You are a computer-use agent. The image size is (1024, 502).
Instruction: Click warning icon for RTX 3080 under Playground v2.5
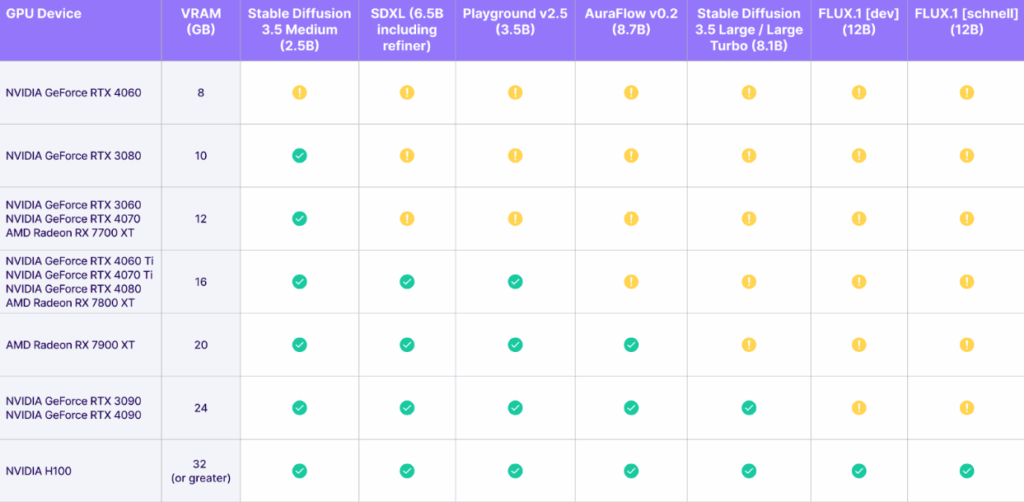[515, 155]
